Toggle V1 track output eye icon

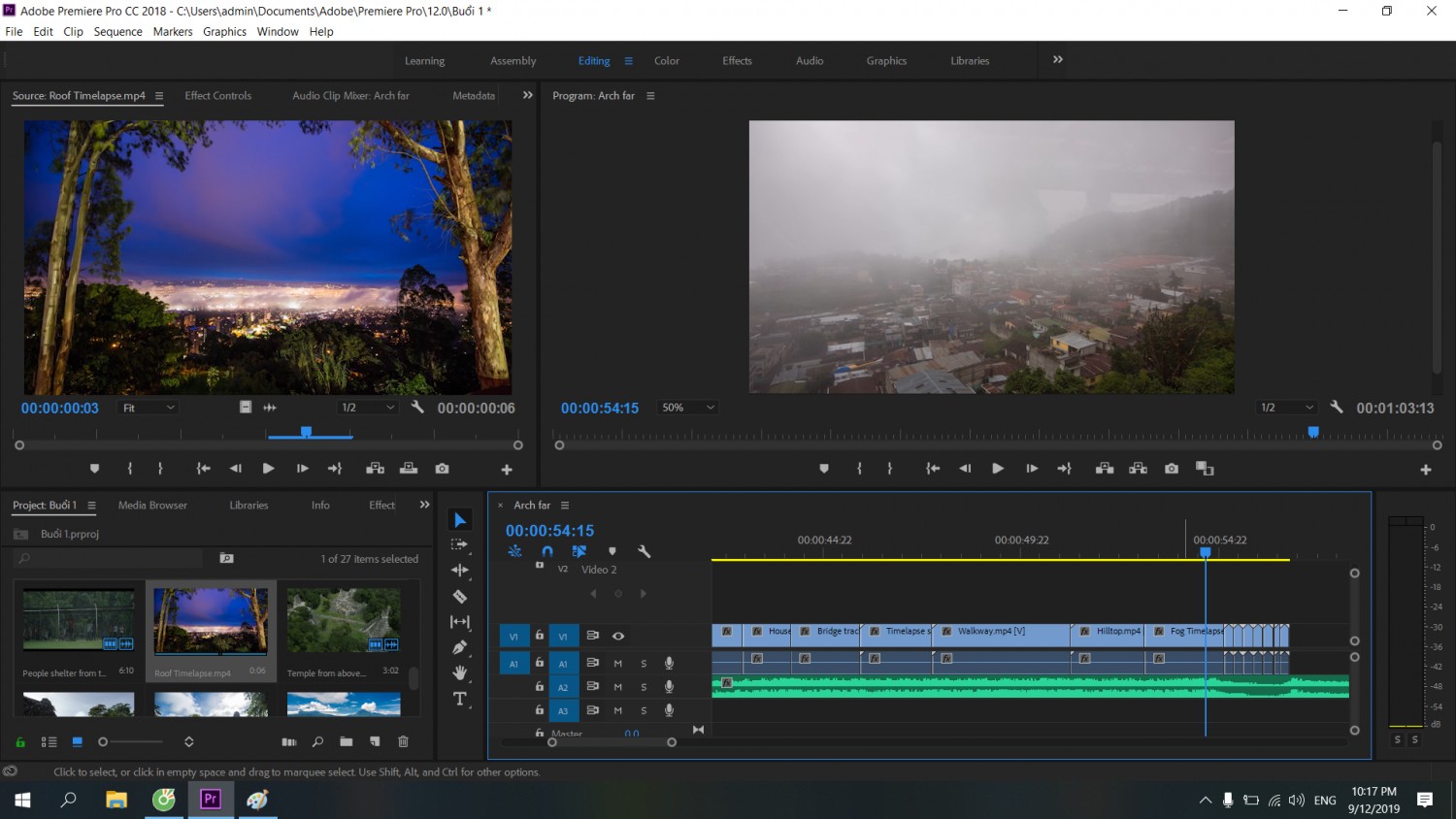click(618, 636)
